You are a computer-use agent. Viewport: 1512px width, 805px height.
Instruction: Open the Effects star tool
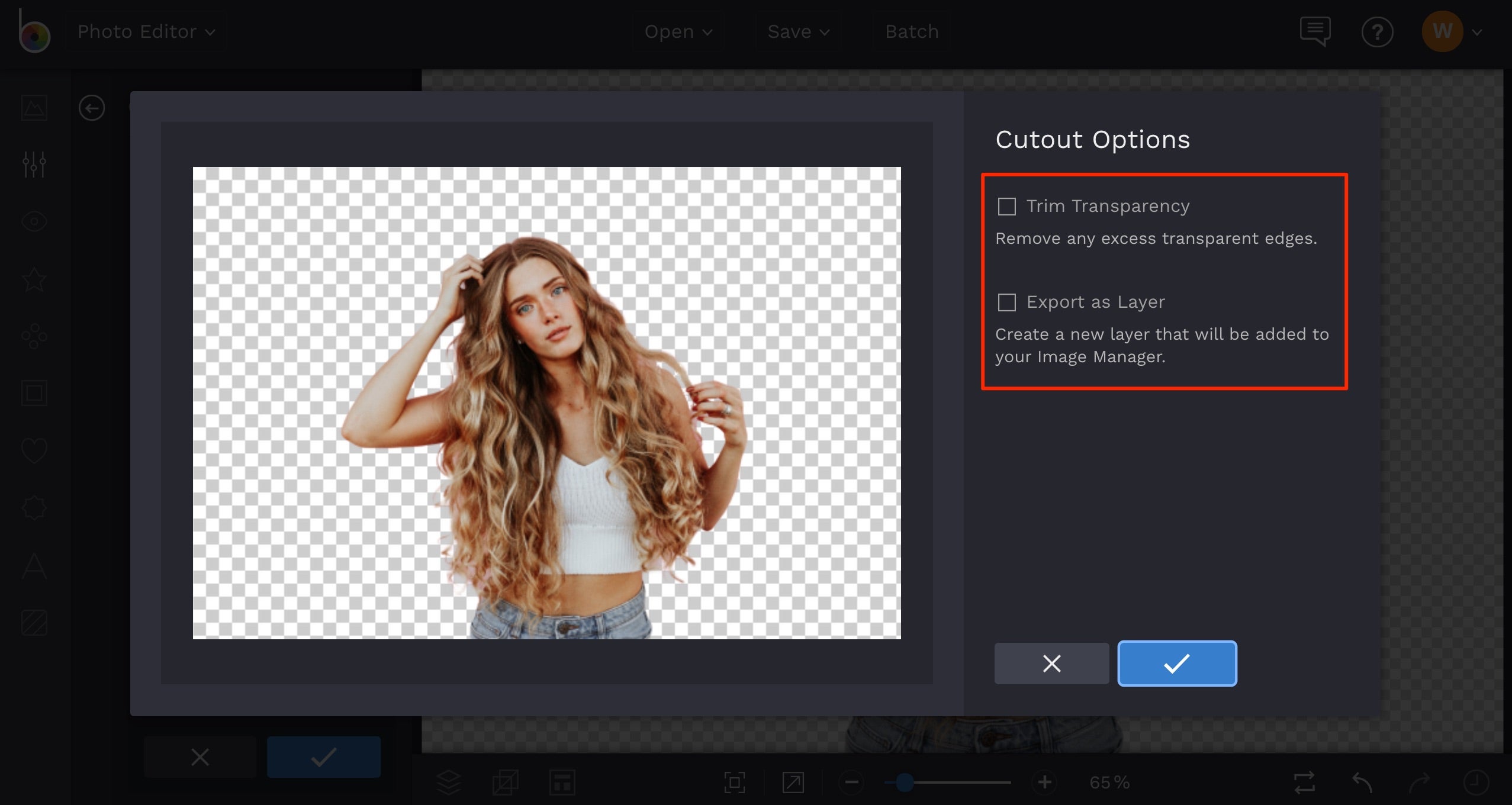(x=34, y=278)
